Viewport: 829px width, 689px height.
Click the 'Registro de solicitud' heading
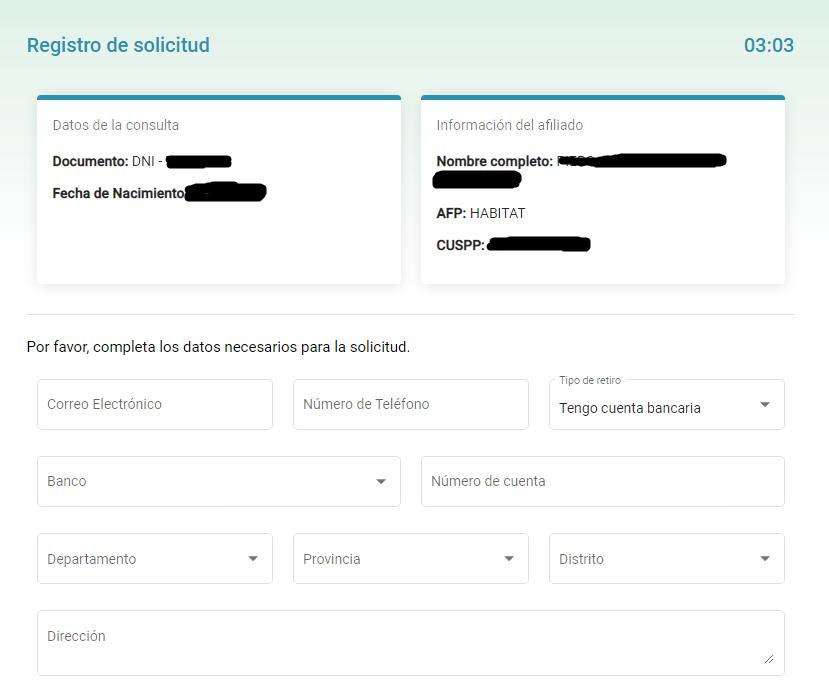118,45
